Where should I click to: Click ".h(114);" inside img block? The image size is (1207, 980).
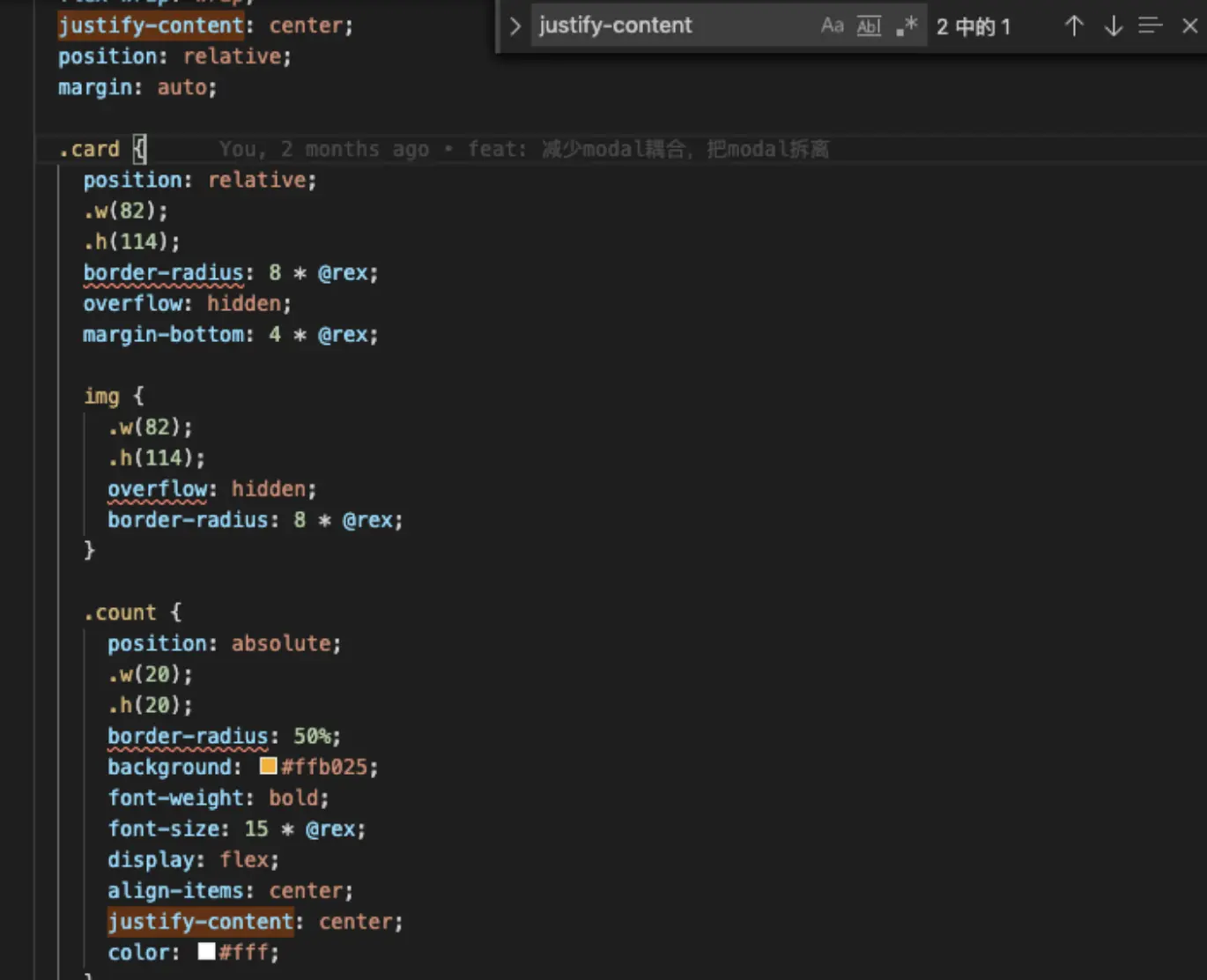pyautogui.click(x=157, y=458)
